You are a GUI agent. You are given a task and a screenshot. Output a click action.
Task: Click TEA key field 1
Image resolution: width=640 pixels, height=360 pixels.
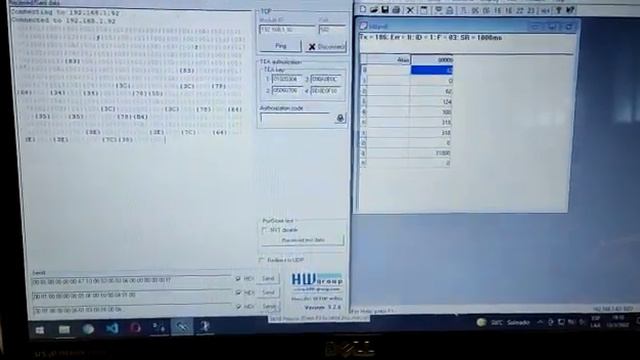point(287,79)
